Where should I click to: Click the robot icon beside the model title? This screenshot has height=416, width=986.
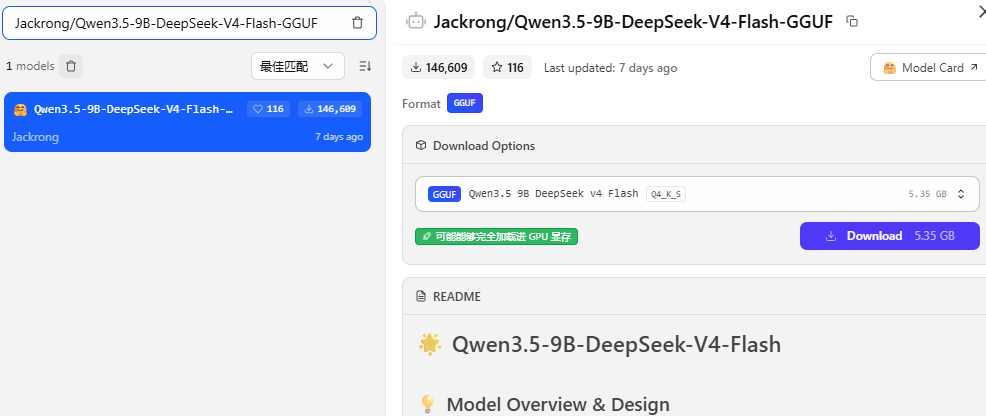click(416, 22)
